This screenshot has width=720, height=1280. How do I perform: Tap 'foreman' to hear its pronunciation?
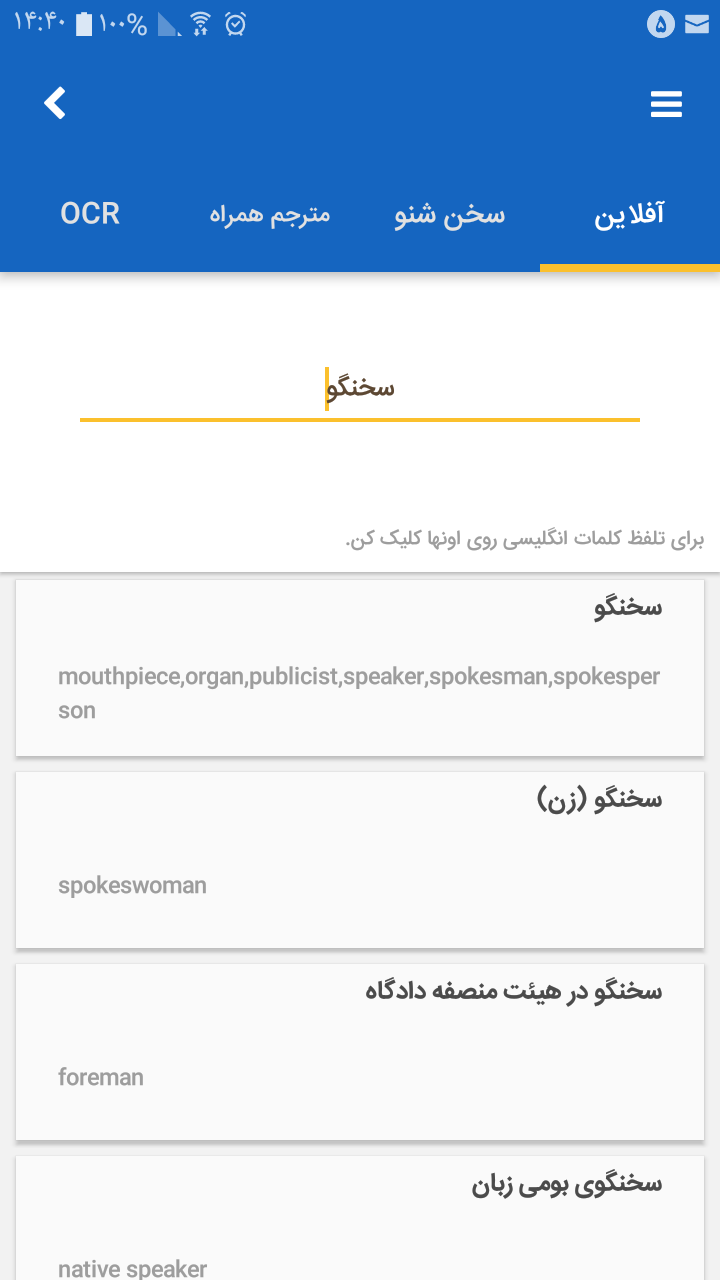click(x=101, y=1077)
